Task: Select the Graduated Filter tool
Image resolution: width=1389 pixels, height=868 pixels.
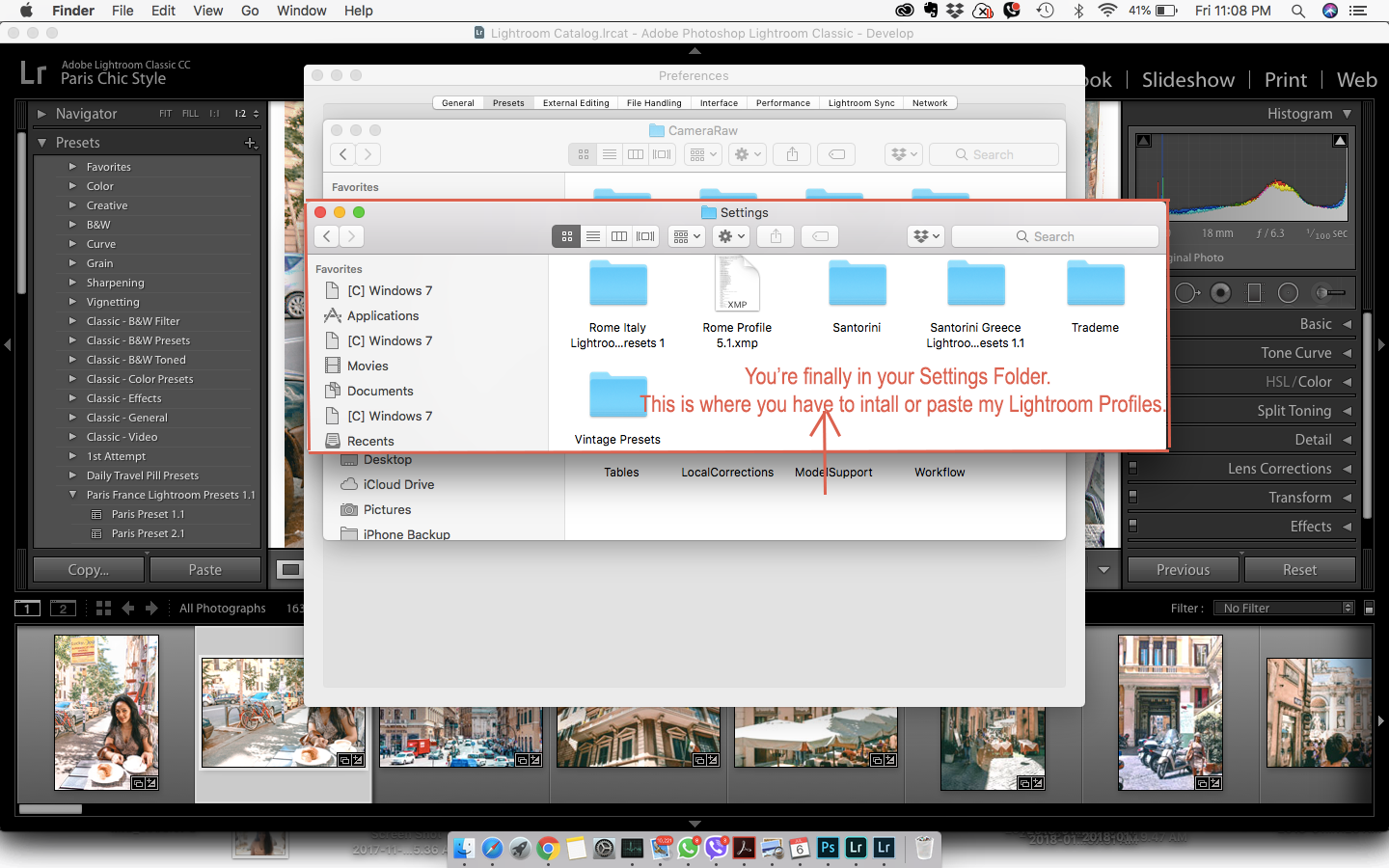Action: coord(1254,292)
